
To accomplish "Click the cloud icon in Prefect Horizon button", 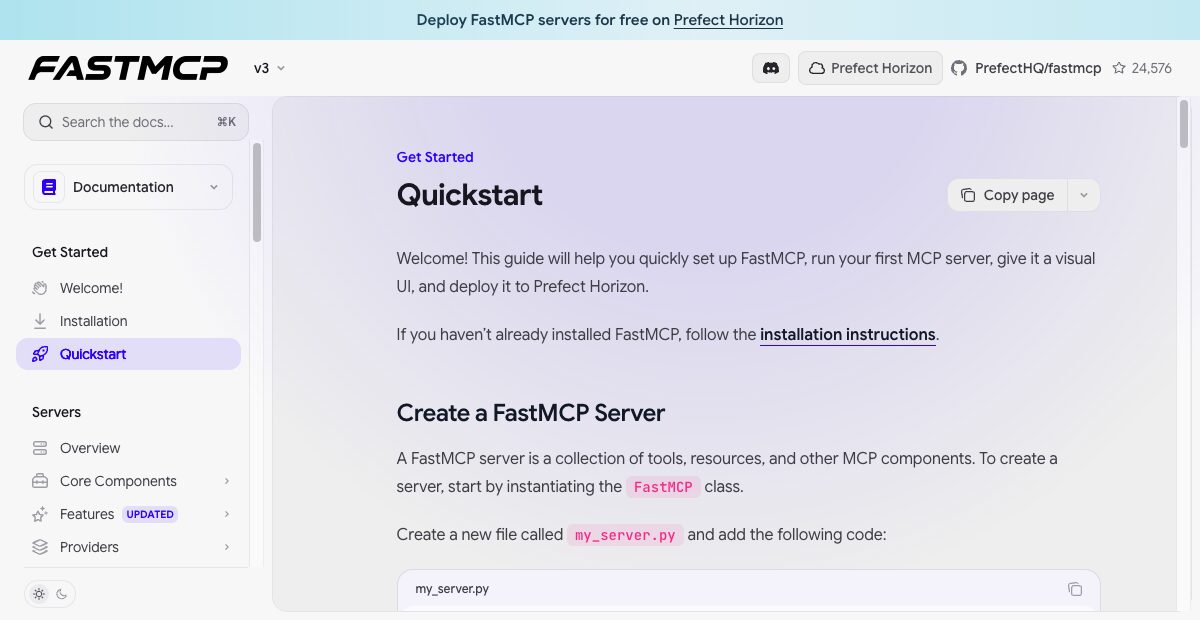I will tap(817, 68).
